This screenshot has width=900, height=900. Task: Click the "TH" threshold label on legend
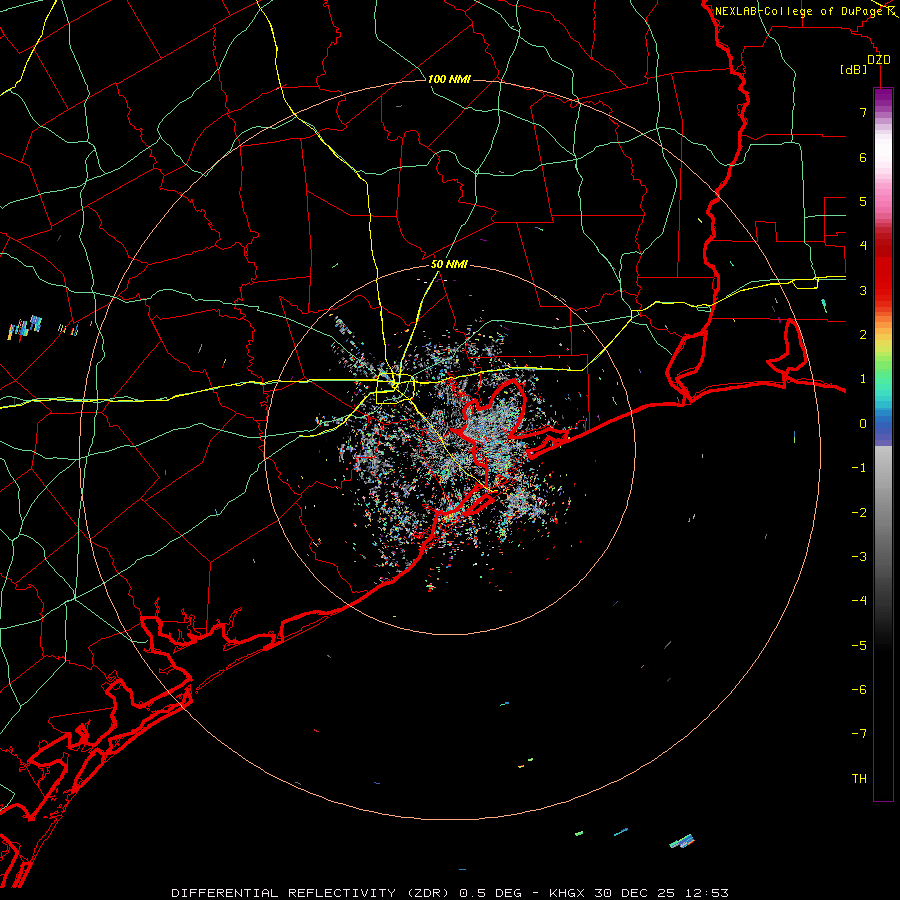859,779
